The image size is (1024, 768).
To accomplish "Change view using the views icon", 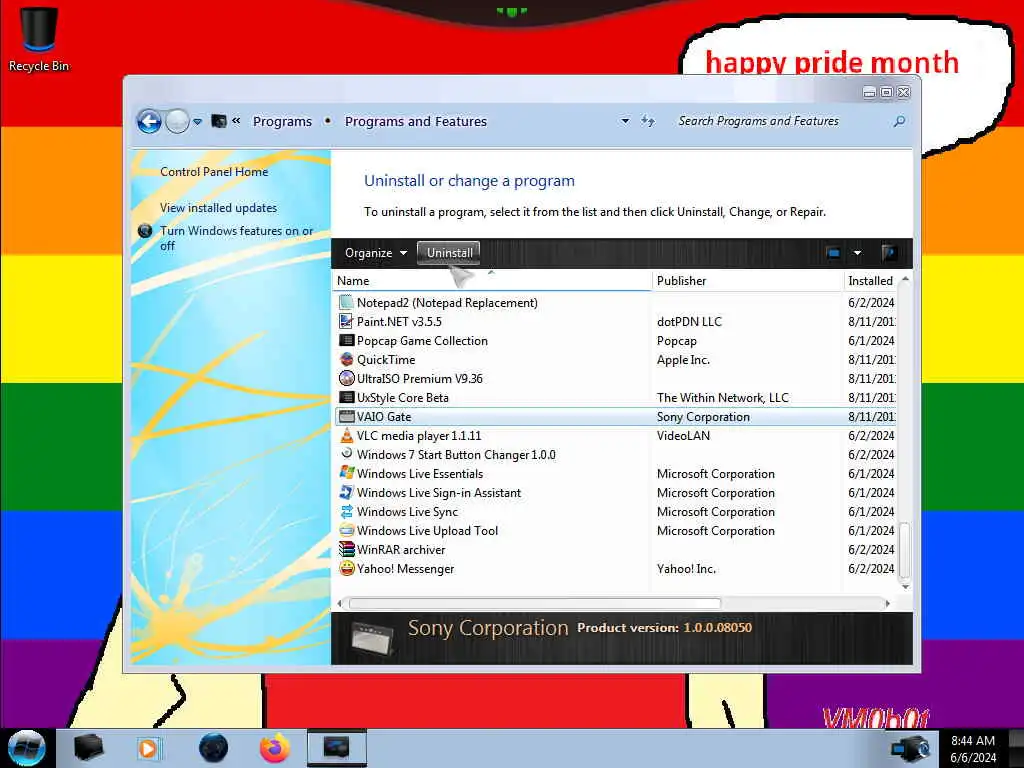I will 833,253.
